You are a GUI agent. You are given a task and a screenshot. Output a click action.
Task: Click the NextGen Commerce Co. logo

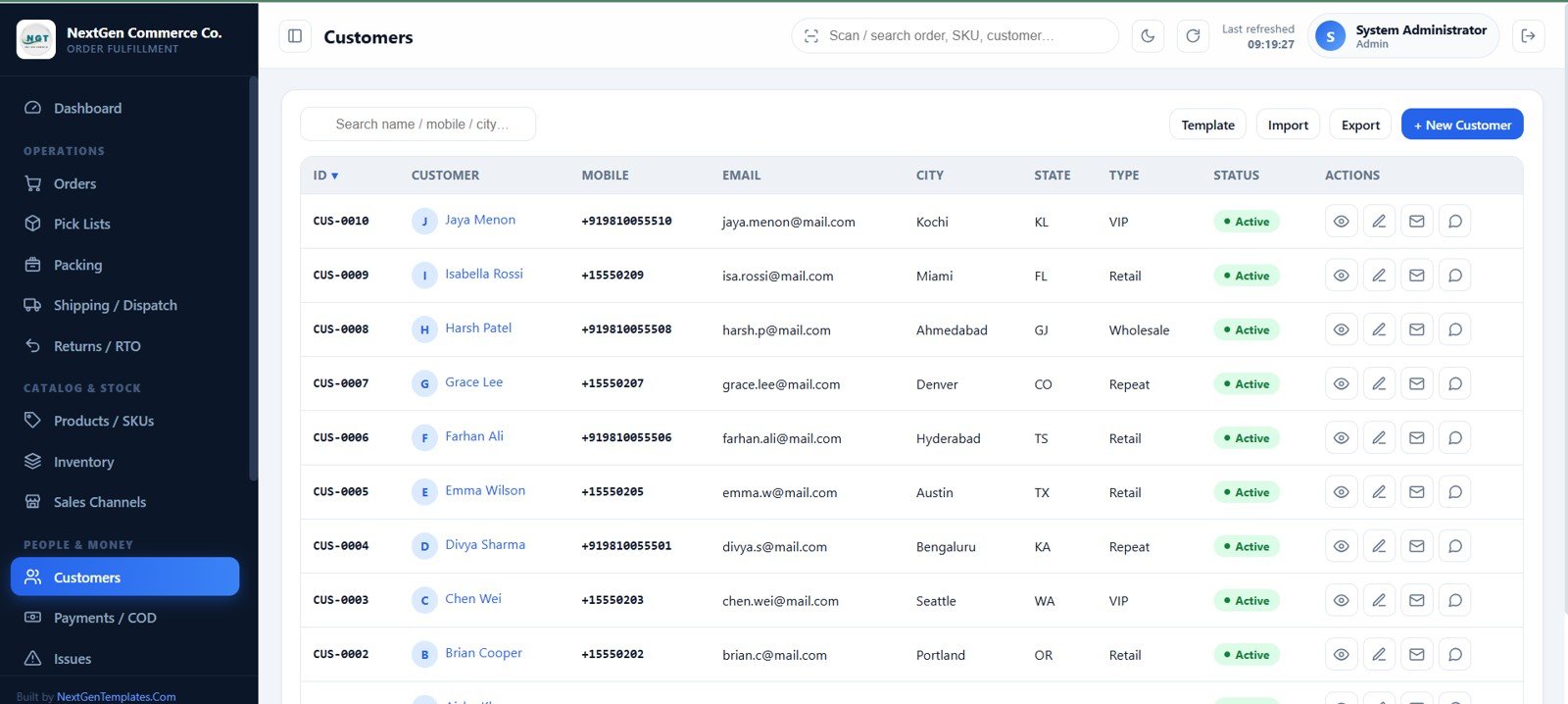pyautogui.click(x=36, y=39)
